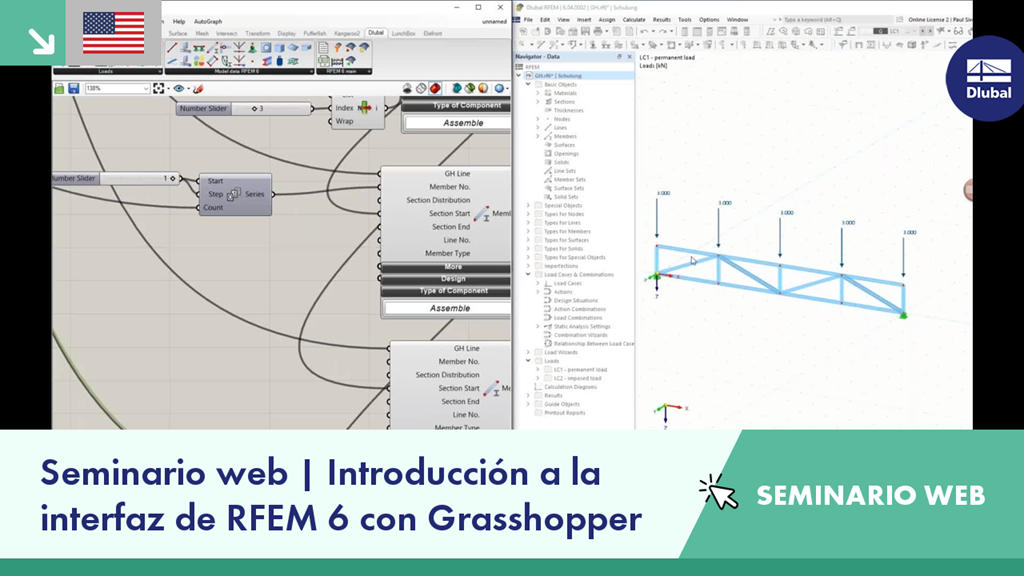Click the document page icon in RFEM 6 main panel
The image size is (1024, 576).
(323, 47)
